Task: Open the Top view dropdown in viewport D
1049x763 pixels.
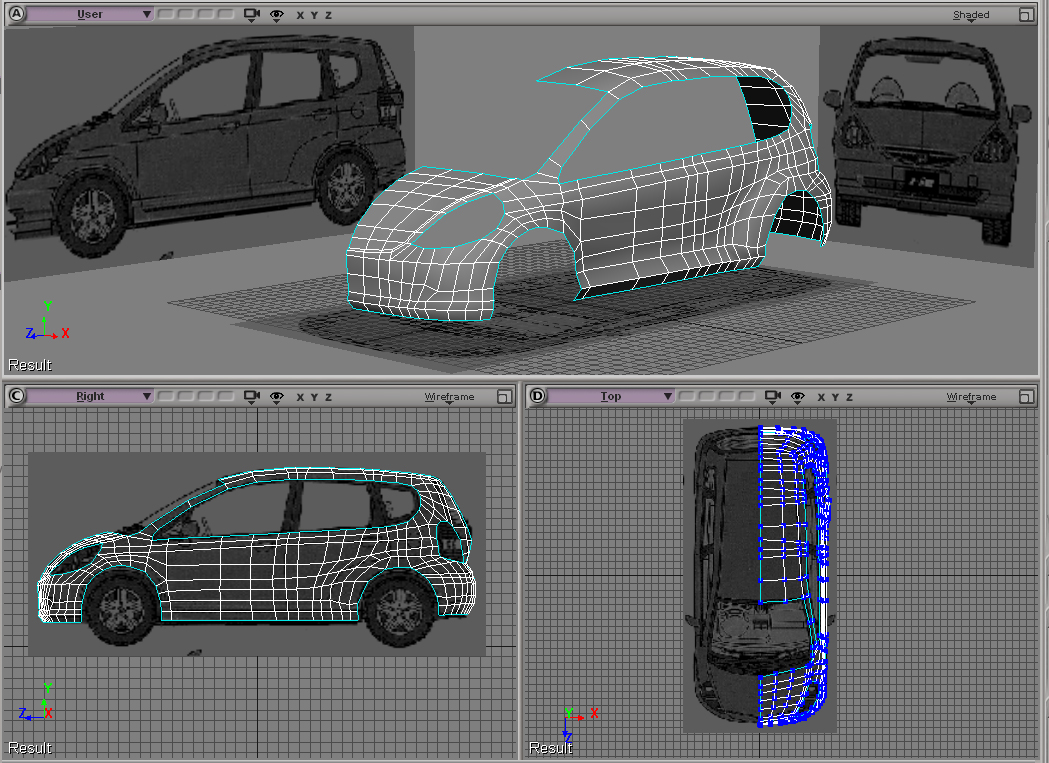Action: pyautogui.click(x=611, y=396)
